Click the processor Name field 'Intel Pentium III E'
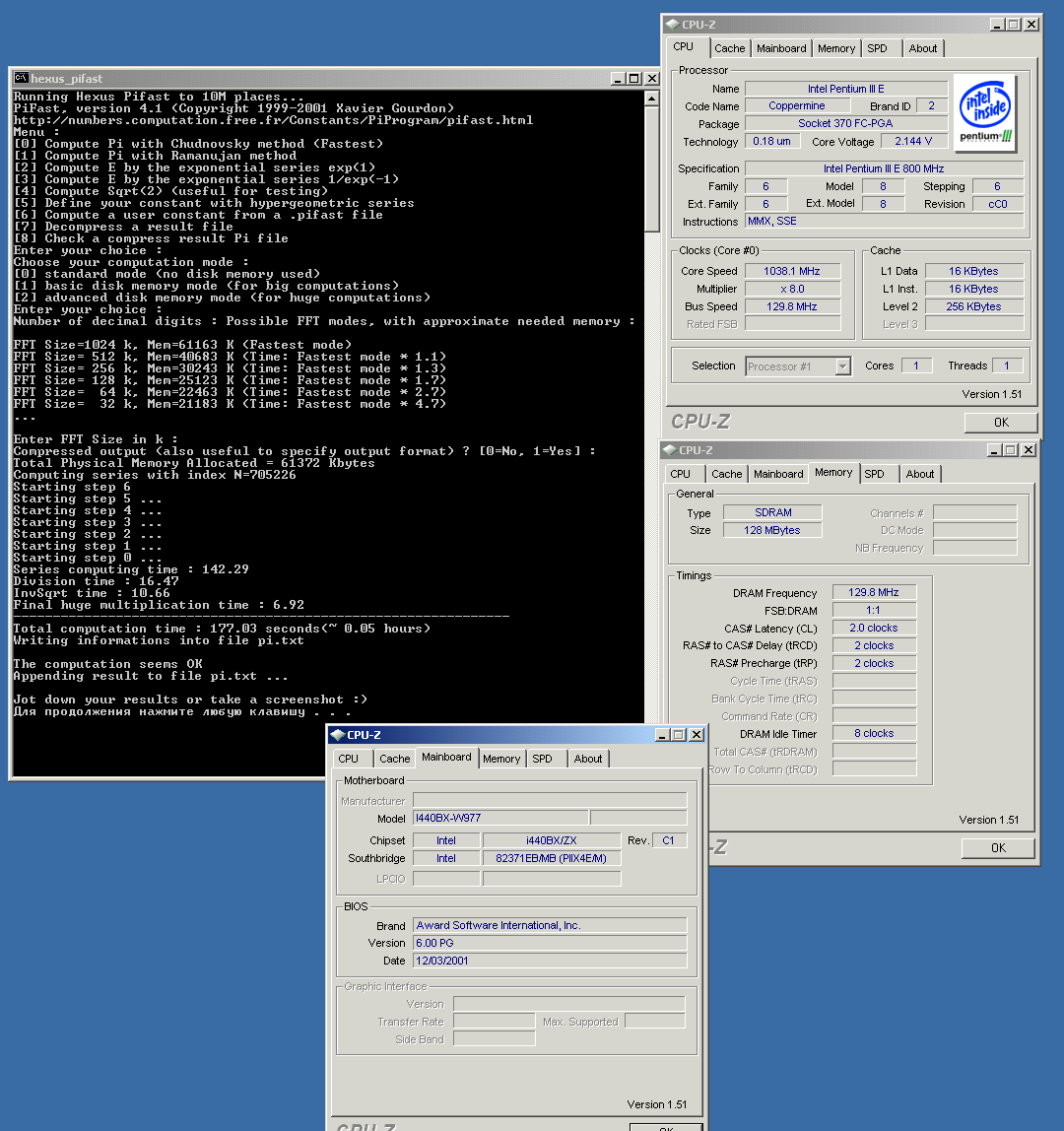Screen dimensions: 1064x1131 tap(846, 89)
